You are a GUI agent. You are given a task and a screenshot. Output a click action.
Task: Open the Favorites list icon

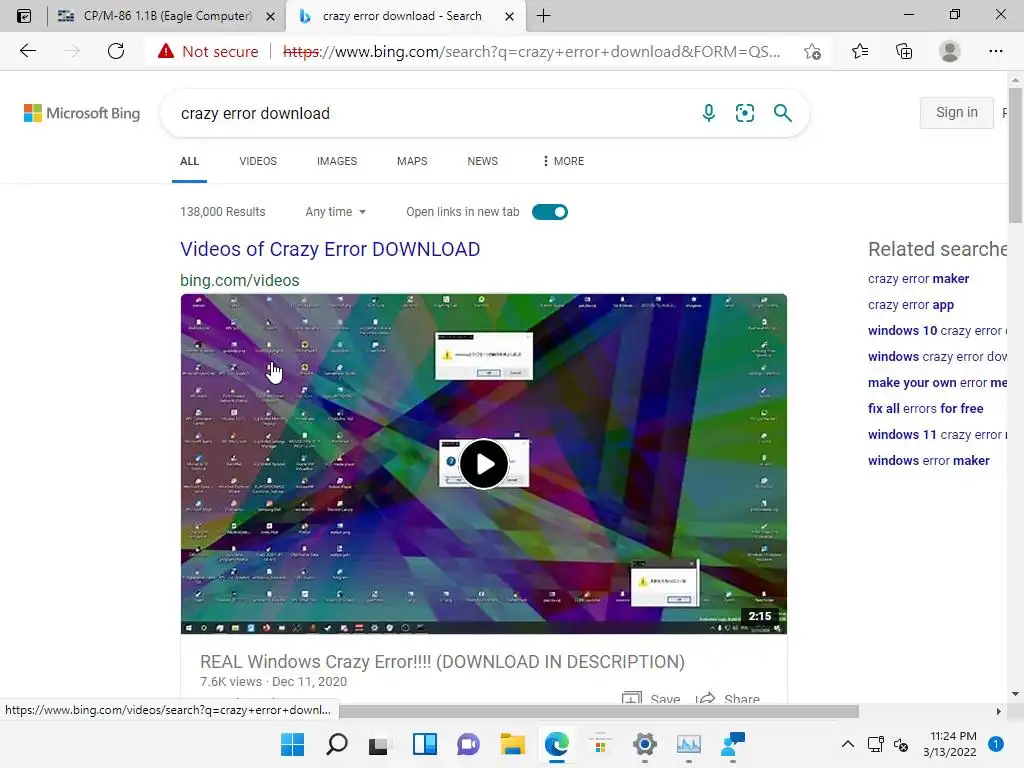859,51
